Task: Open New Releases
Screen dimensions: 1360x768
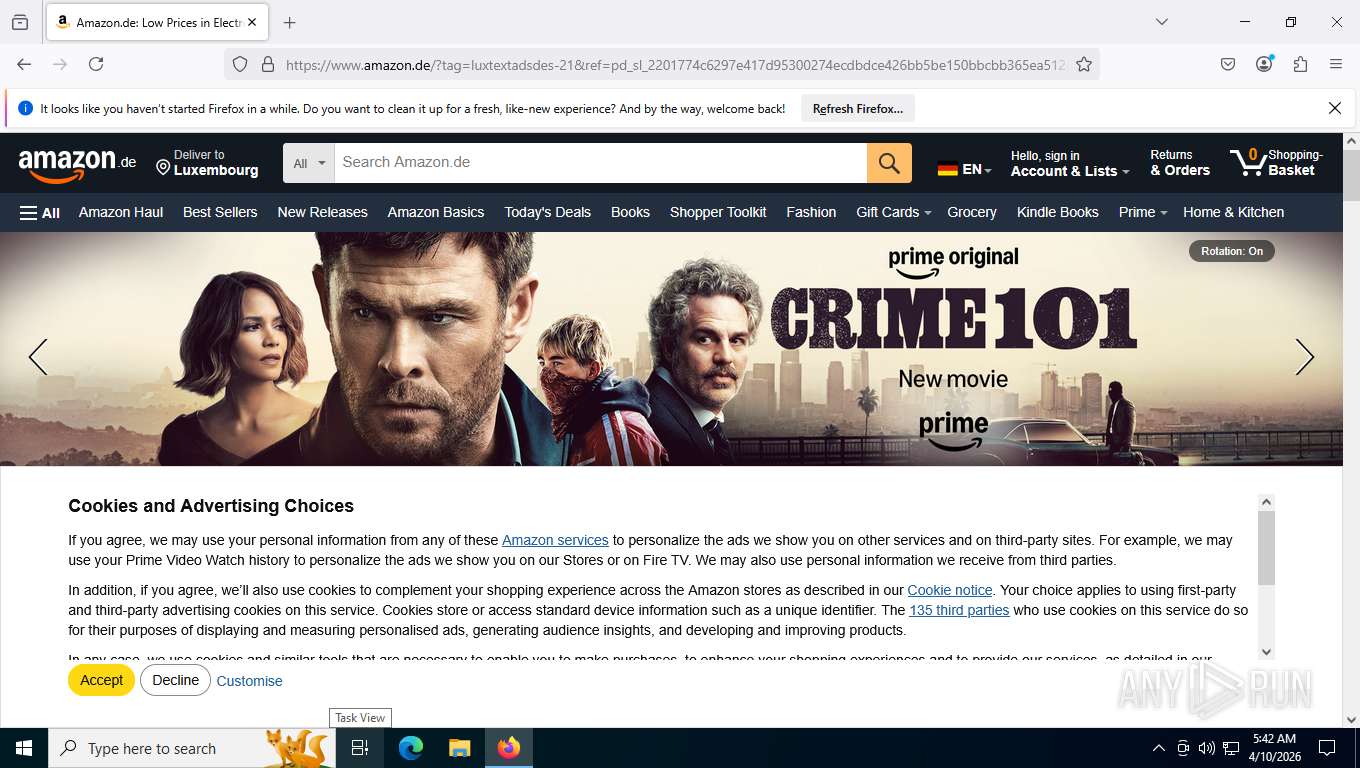Action: click(x=322, y=212)
